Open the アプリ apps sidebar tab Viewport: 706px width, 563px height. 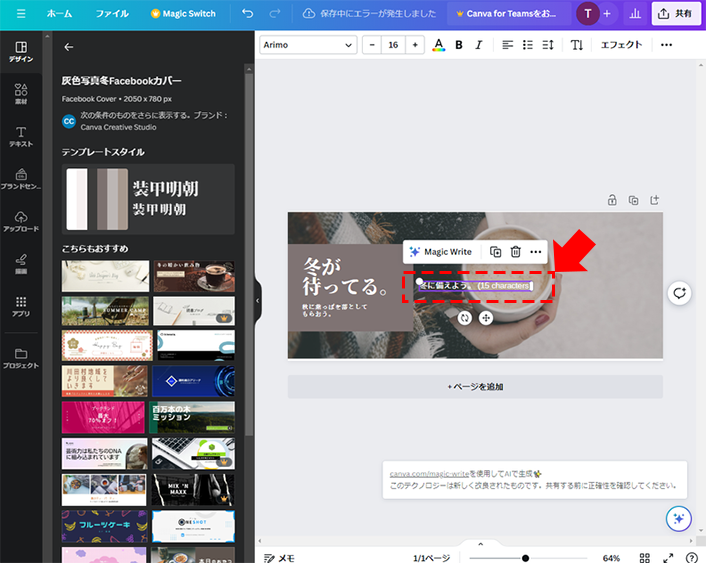tap(21, 306)
